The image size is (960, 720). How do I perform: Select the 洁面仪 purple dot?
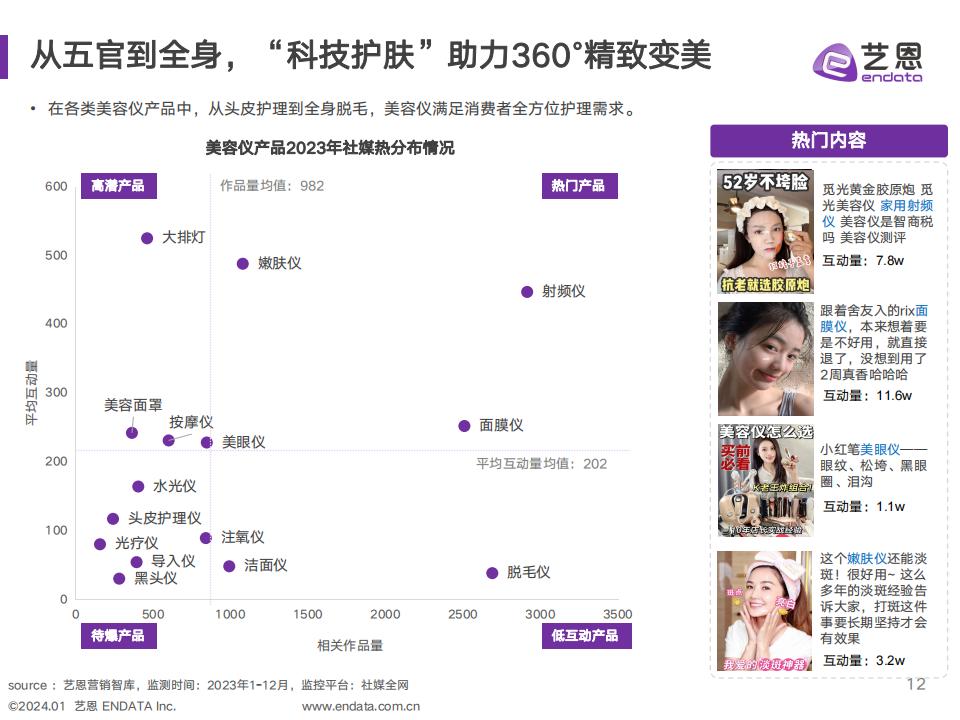pos(229,566)
